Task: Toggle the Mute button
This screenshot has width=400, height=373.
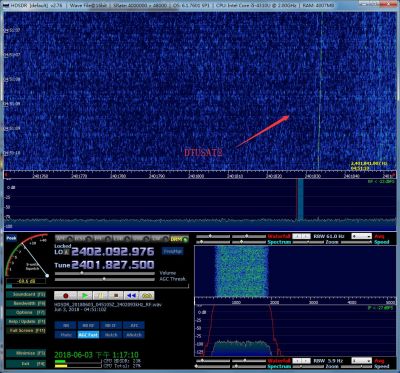Action: [x=66, y=335]
